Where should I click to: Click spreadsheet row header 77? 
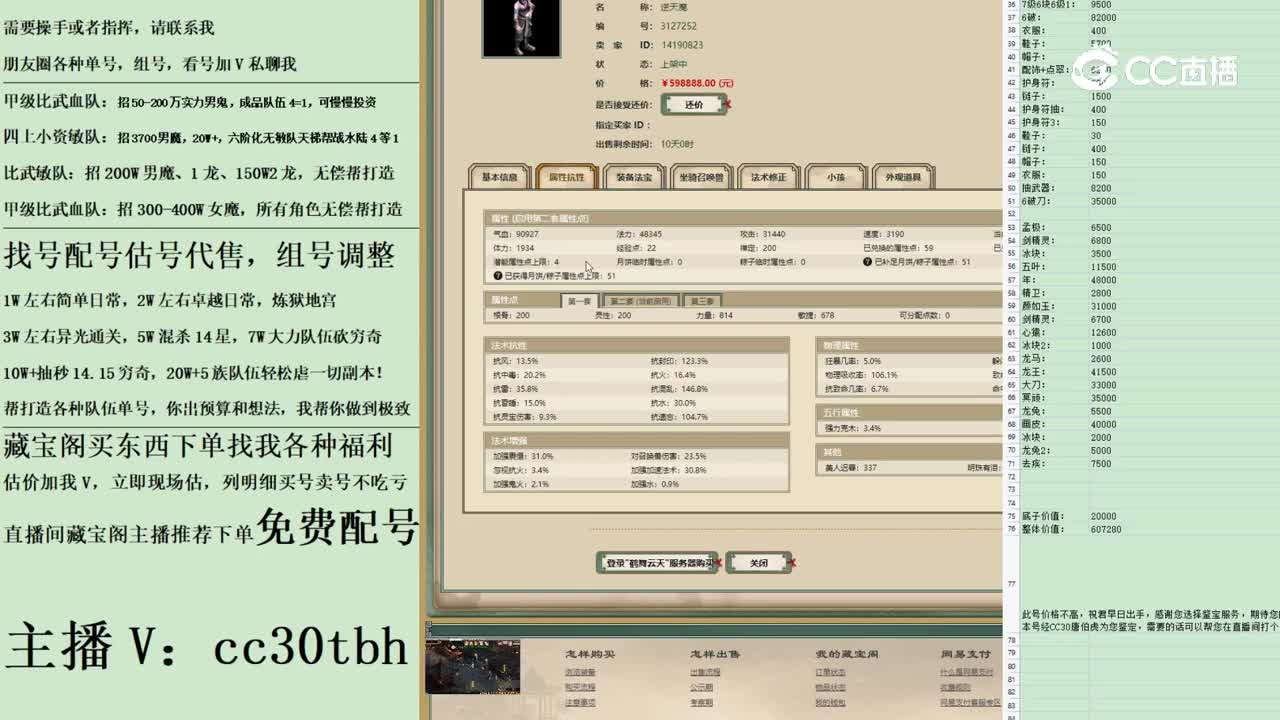(1011, 584)
